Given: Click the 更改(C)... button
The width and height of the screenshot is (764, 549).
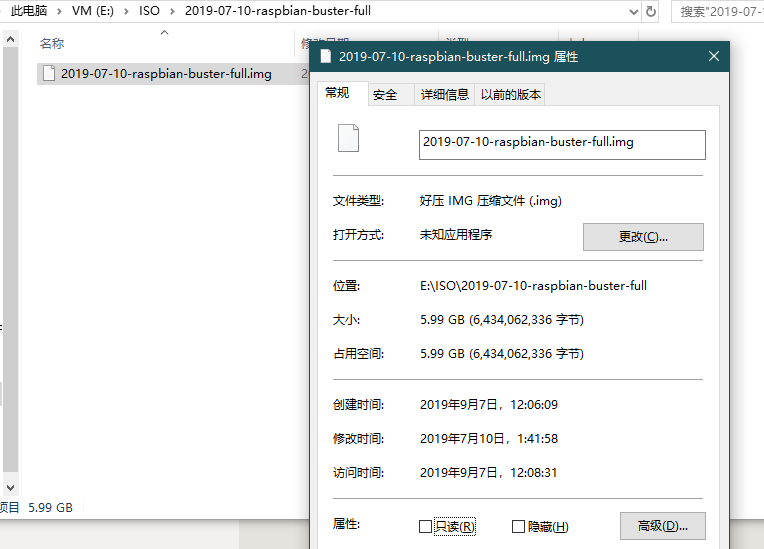Looking at the screenshot, I should coord(643,237).
